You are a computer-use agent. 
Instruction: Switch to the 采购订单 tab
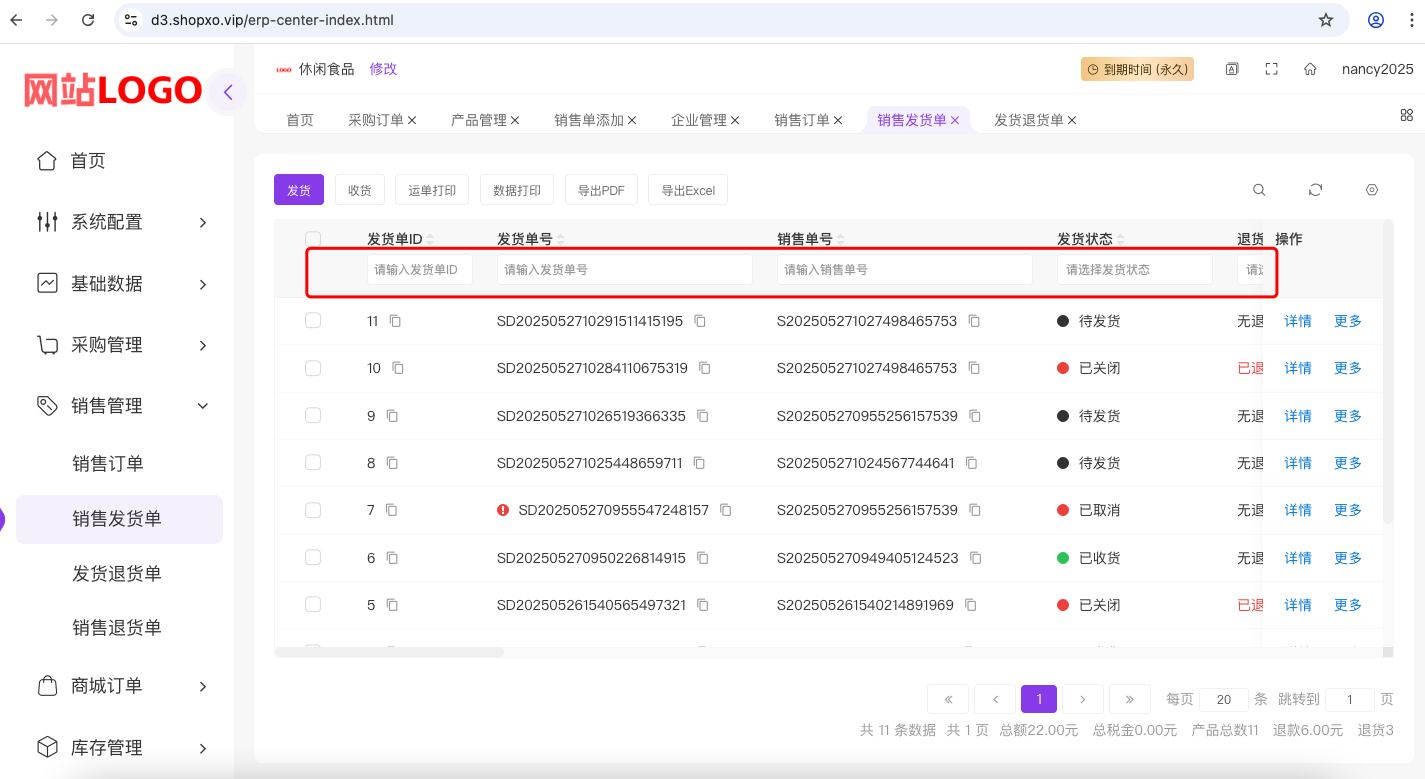(x=376, y=120)
